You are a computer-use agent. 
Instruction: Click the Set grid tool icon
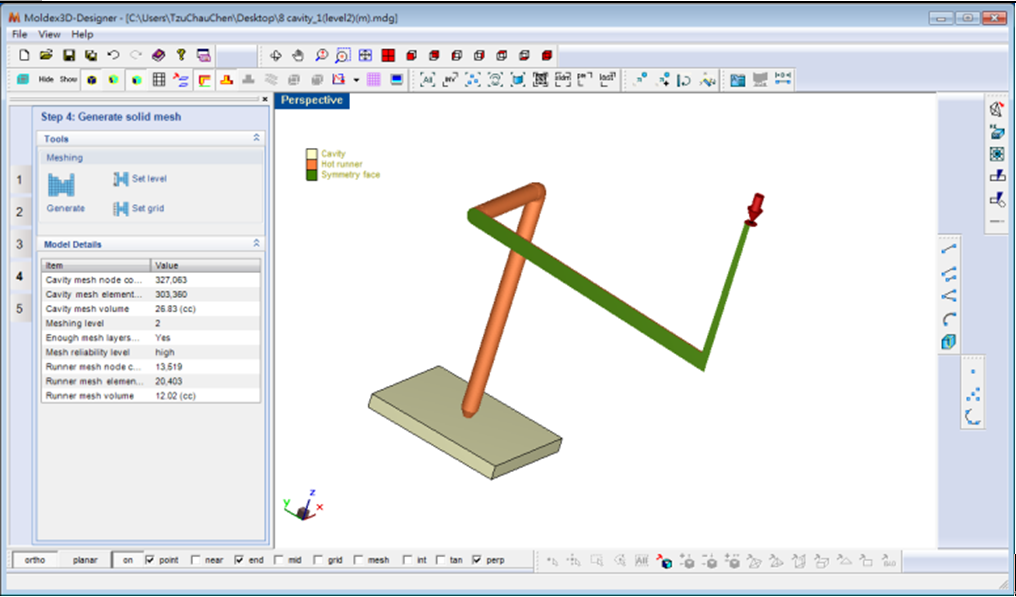tap(122, 209)
